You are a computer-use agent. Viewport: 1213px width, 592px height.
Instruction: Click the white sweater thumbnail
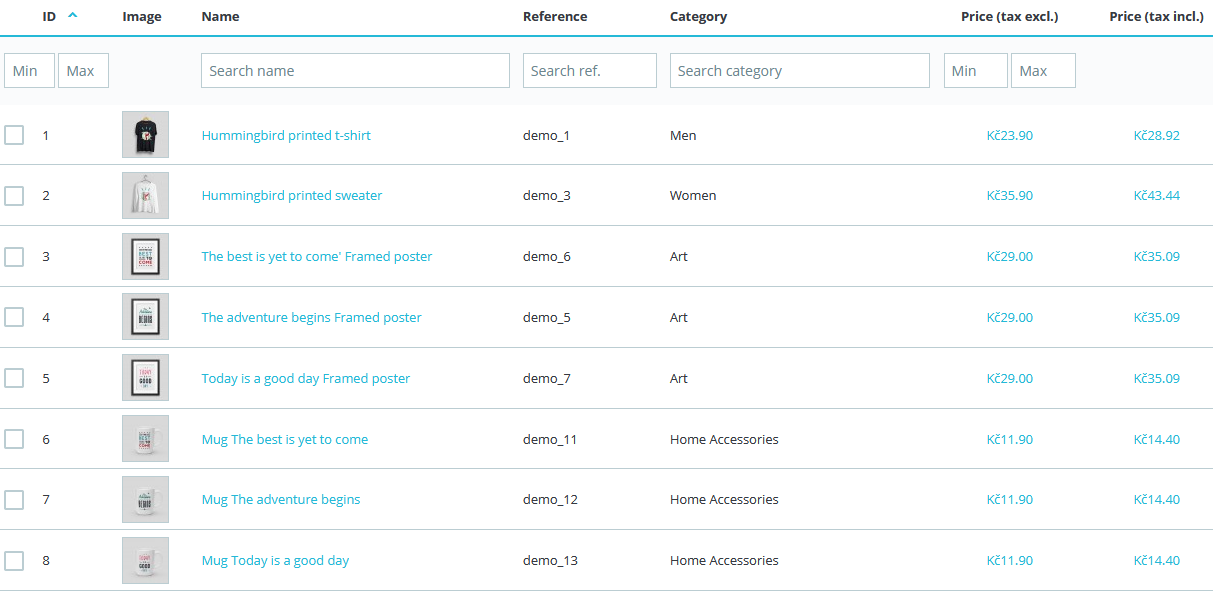point(145,195)
